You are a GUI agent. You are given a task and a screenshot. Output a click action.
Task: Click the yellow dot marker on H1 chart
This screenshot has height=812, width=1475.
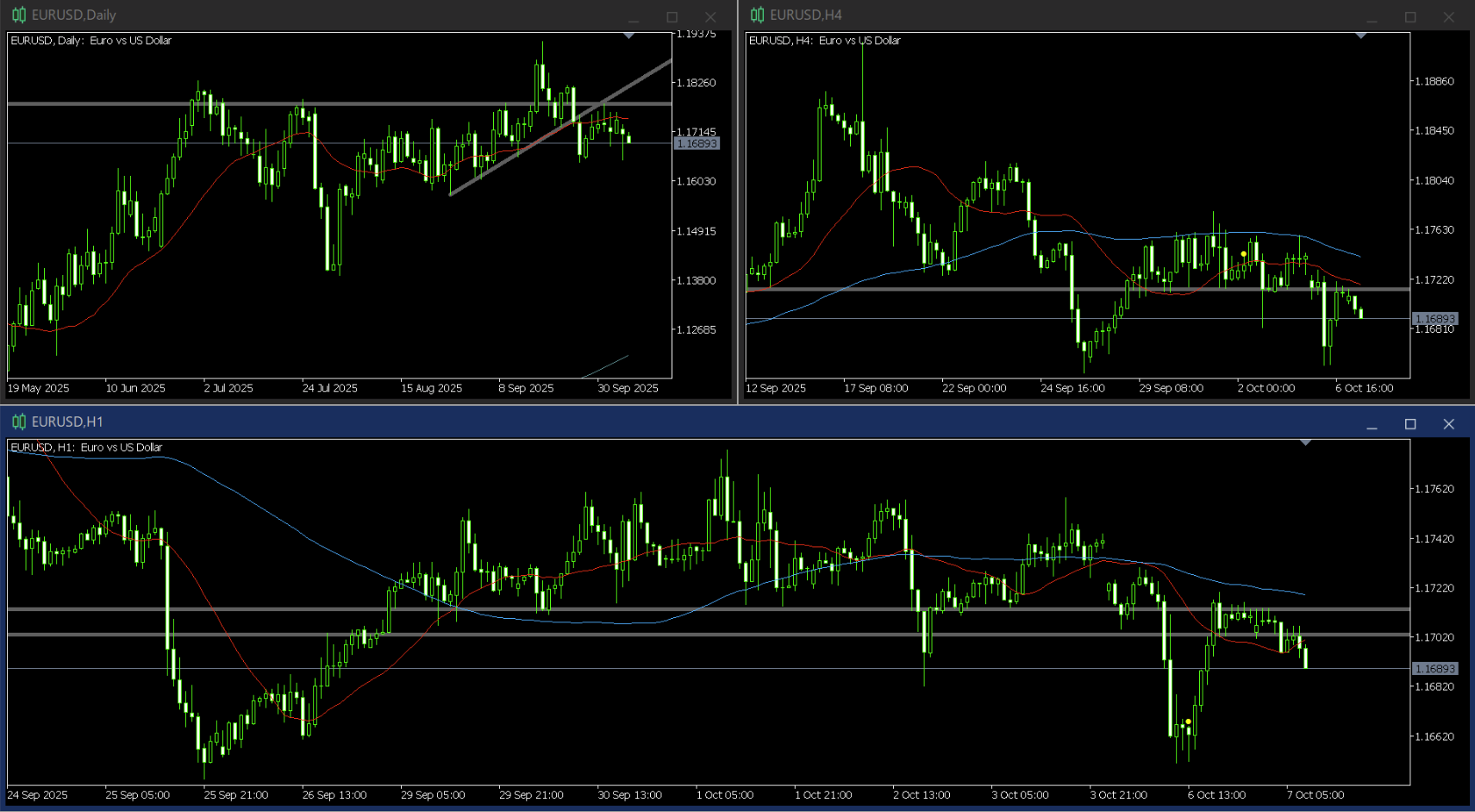[1189, 721]
